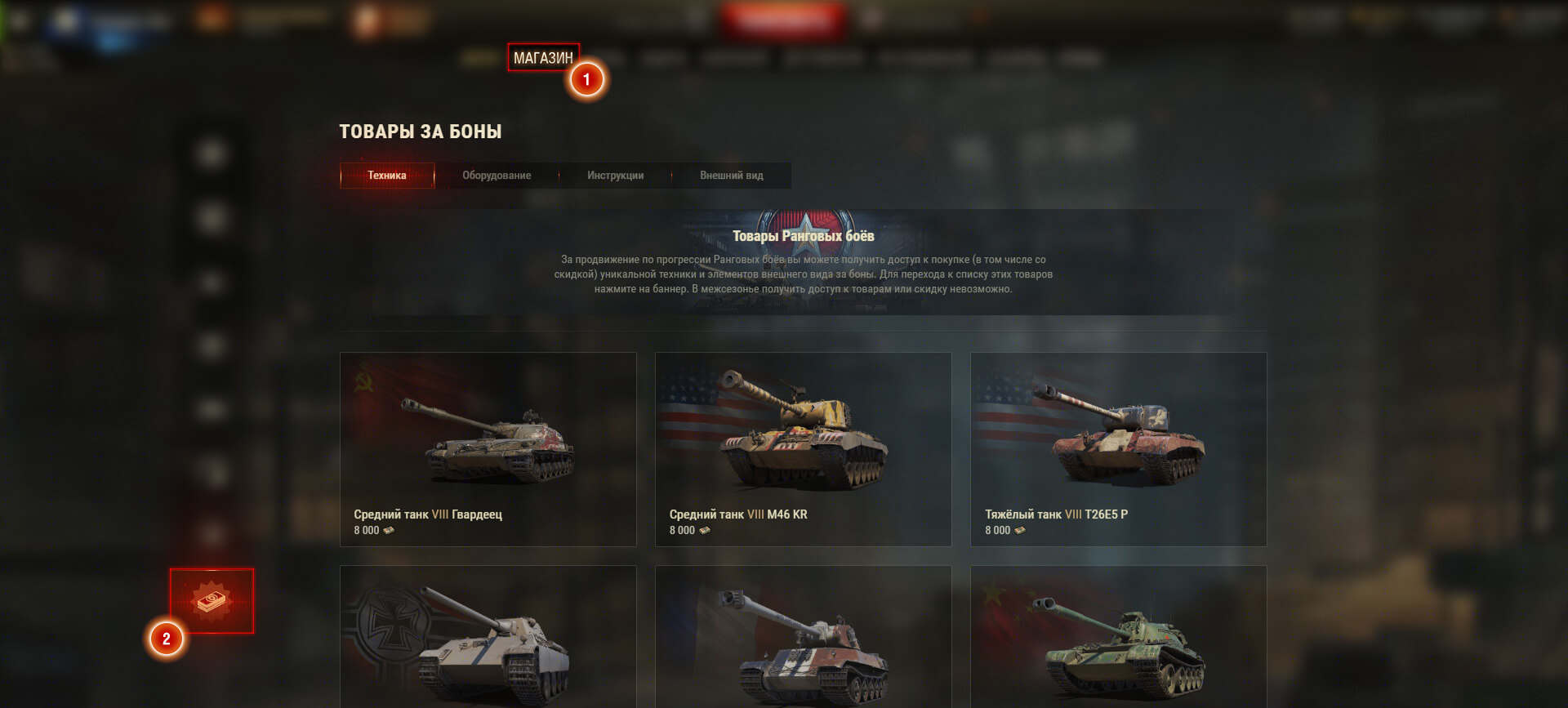Open the bonds shop sidebar icon

212,601
